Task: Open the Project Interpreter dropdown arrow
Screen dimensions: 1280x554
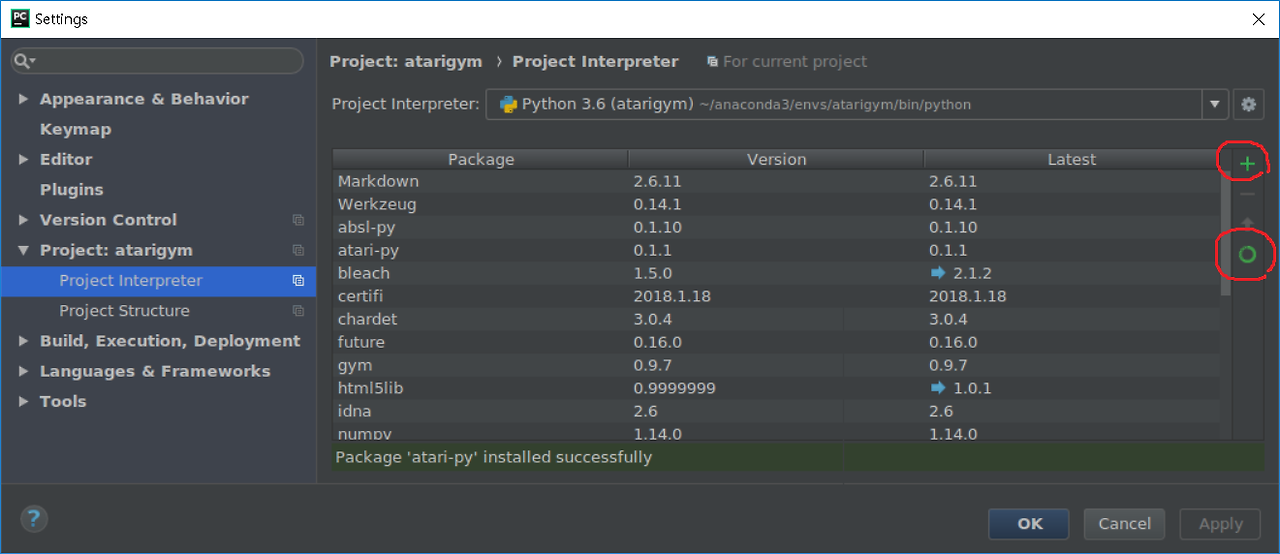Action: pyautogui.click(x=1215, y=104)
